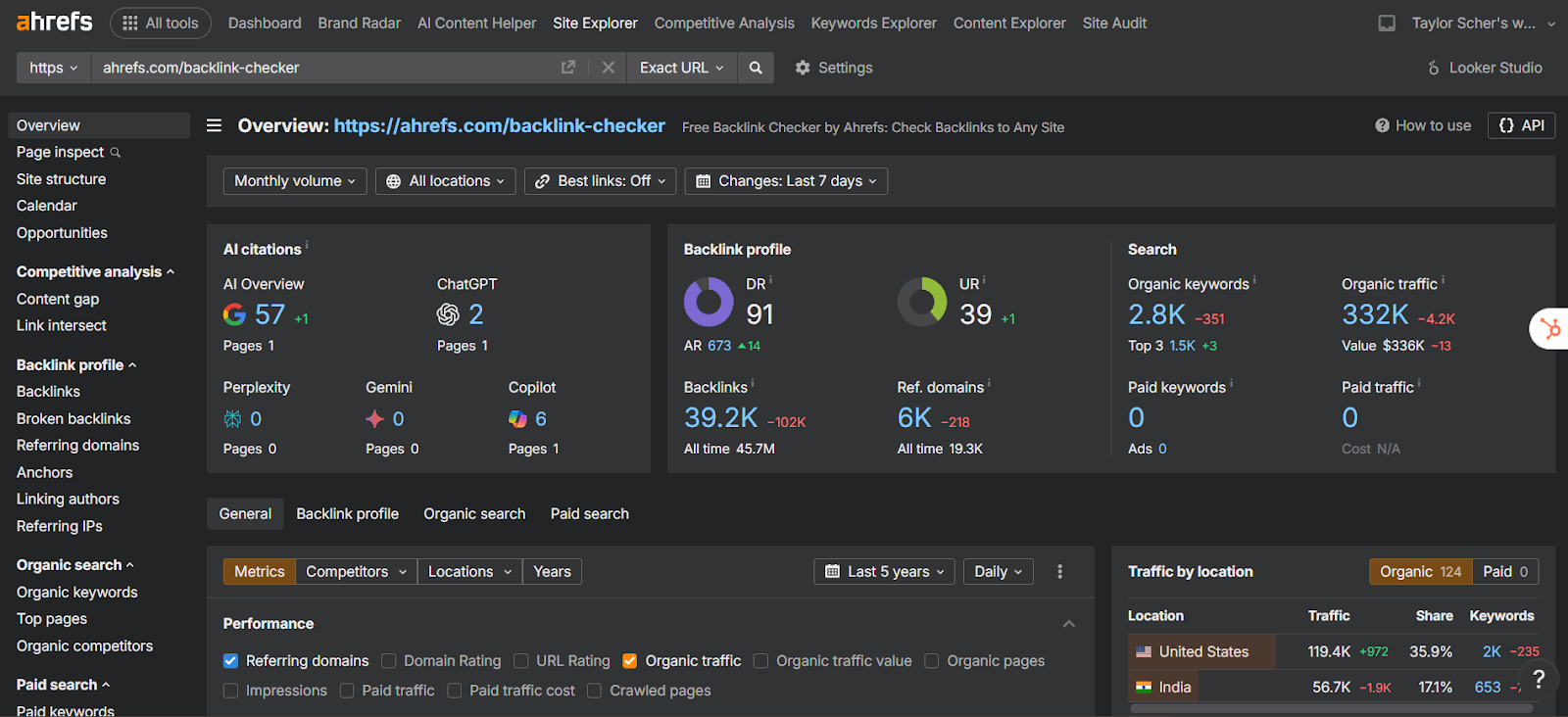Open the external link icon in URL bar
This screenshot has width=1568, height=717.
567,68
